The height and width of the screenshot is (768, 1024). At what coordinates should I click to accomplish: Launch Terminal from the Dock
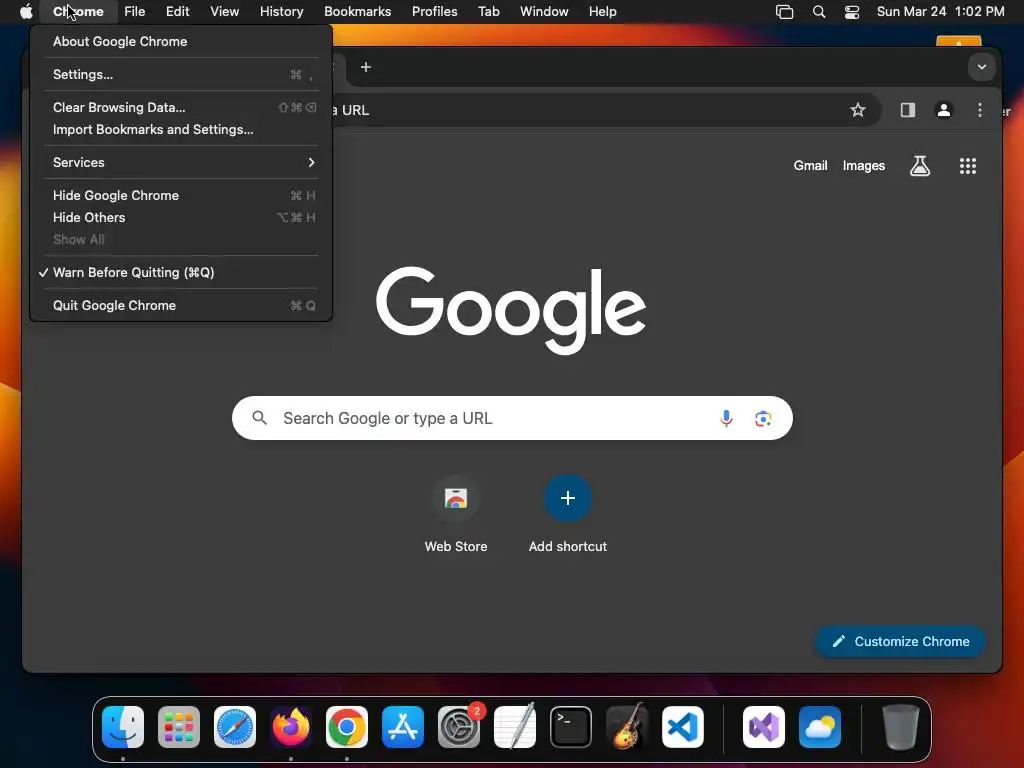[x=571, y=726]
